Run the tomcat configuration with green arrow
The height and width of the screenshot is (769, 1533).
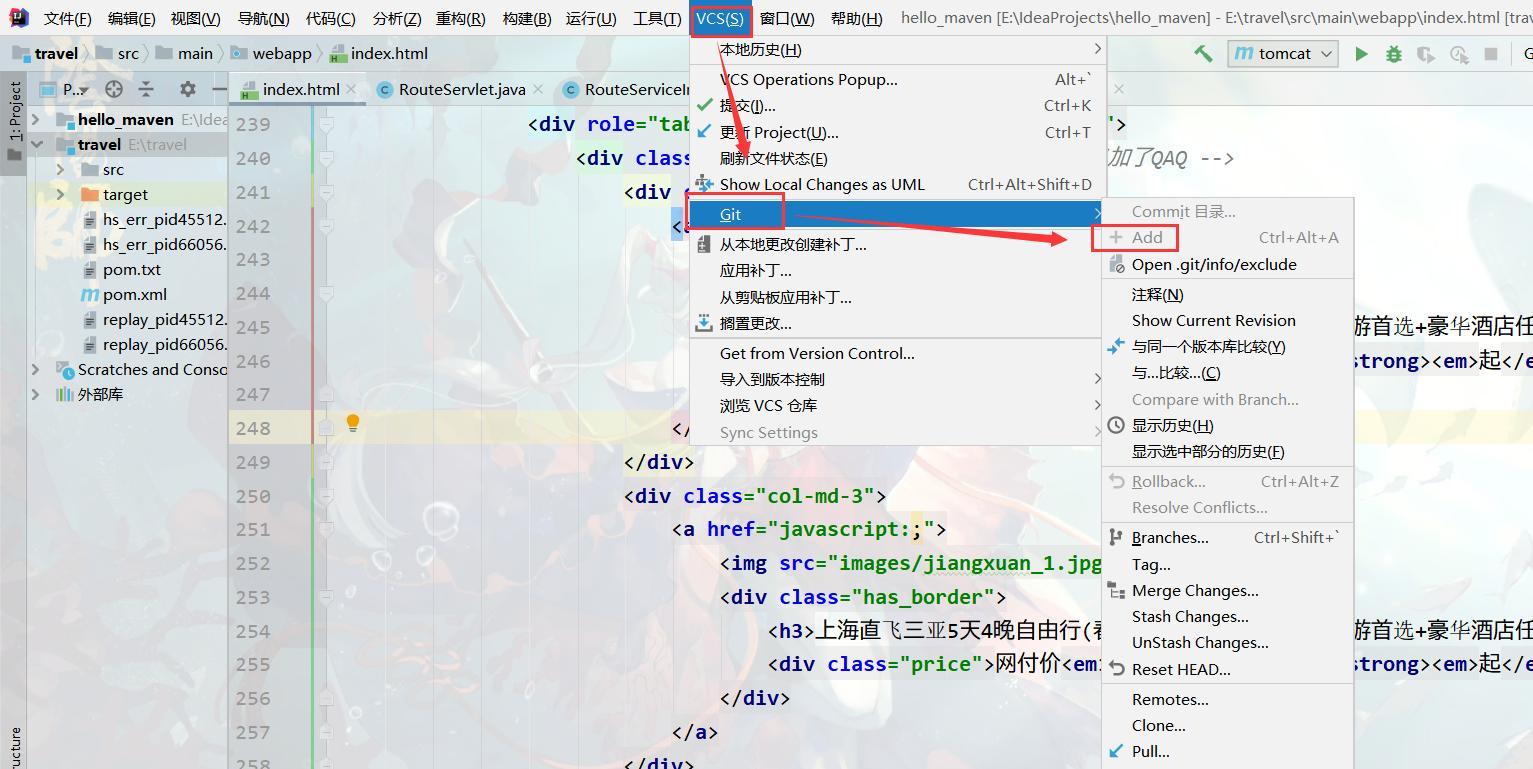(1361, 54)
